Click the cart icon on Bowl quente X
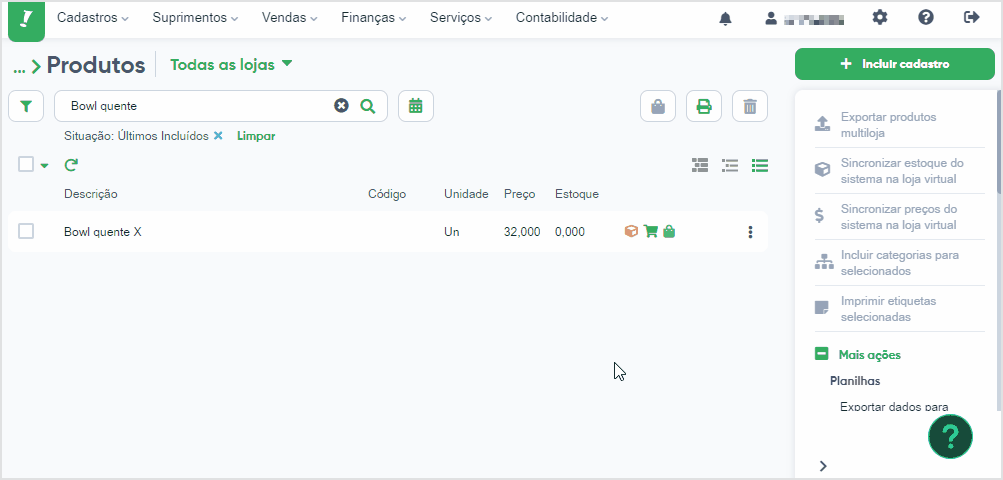The width and height of the screenshot is (1003, 480). coord(651,232)
